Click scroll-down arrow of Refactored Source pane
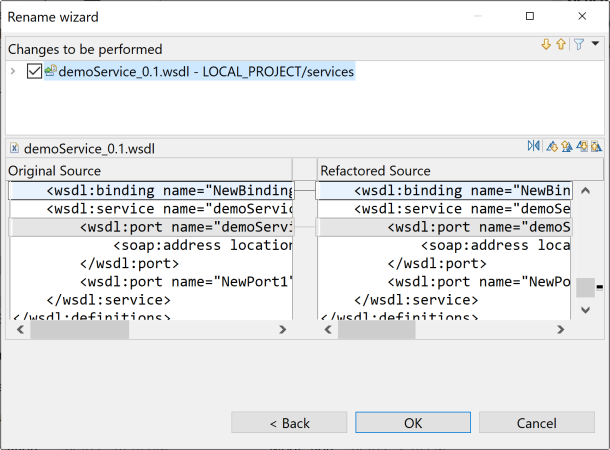Viewport: 610px width, 450px height. point(585,311)
